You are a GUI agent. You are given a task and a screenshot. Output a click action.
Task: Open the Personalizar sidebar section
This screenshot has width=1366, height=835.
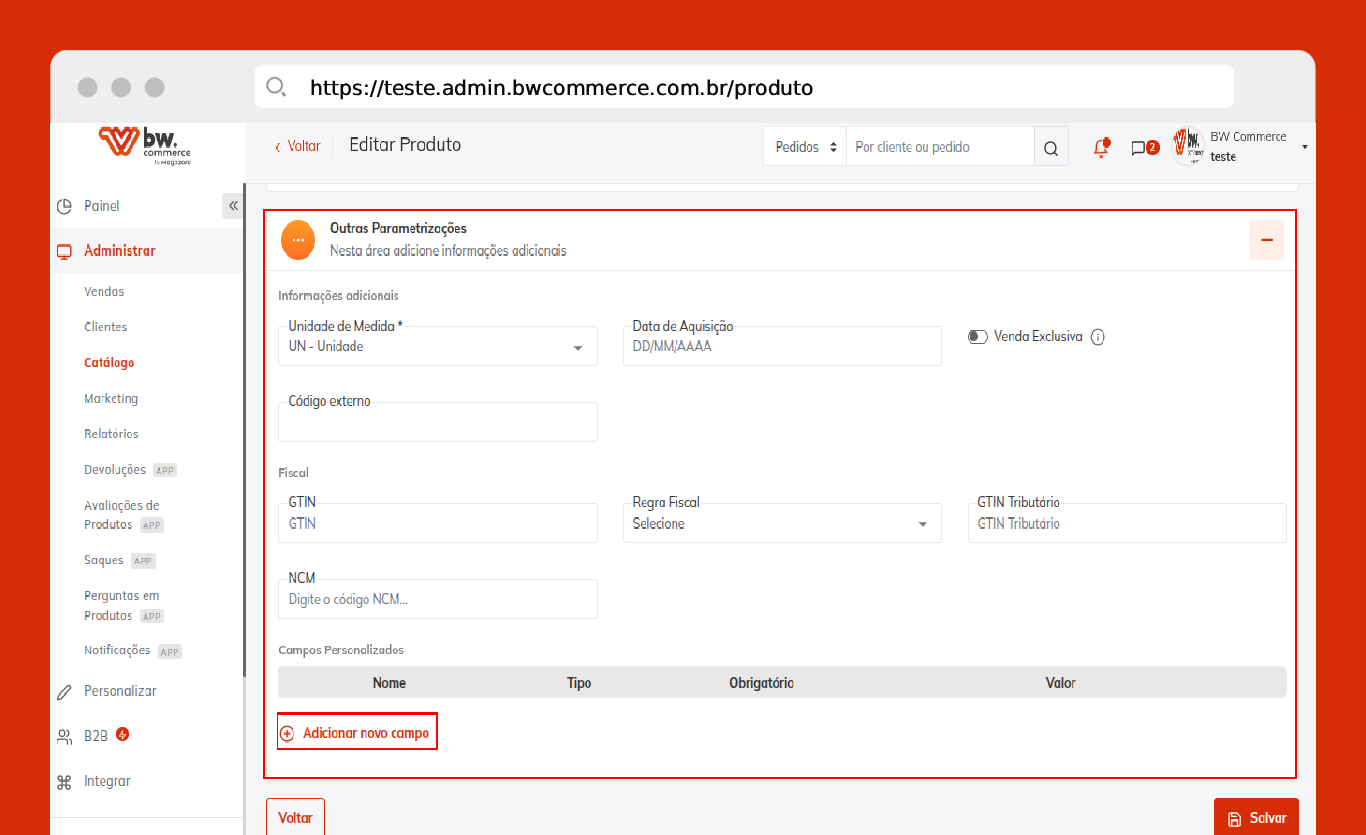coord(120,691)
